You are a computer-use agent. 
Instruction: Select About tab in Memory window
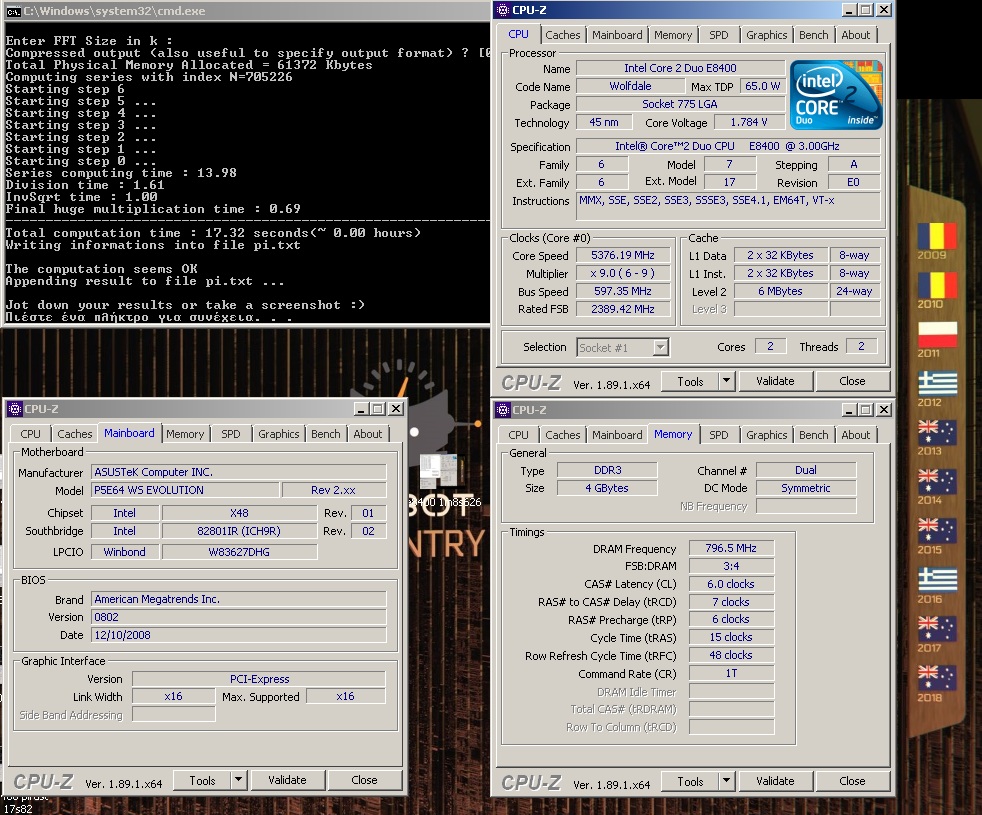click(855, 435)
